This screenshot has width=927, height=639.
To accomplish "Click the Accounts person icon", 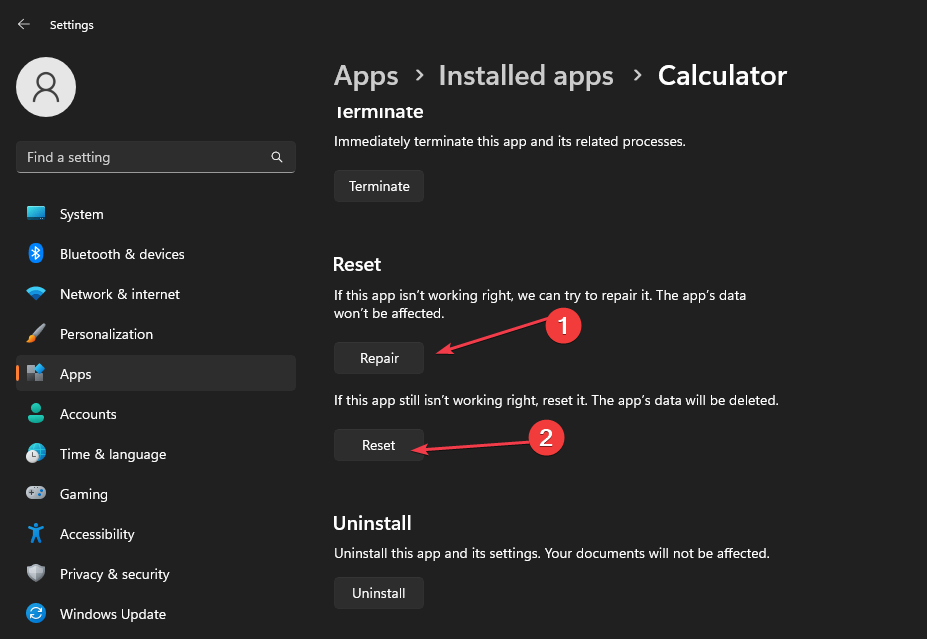I will click(36, 413).
